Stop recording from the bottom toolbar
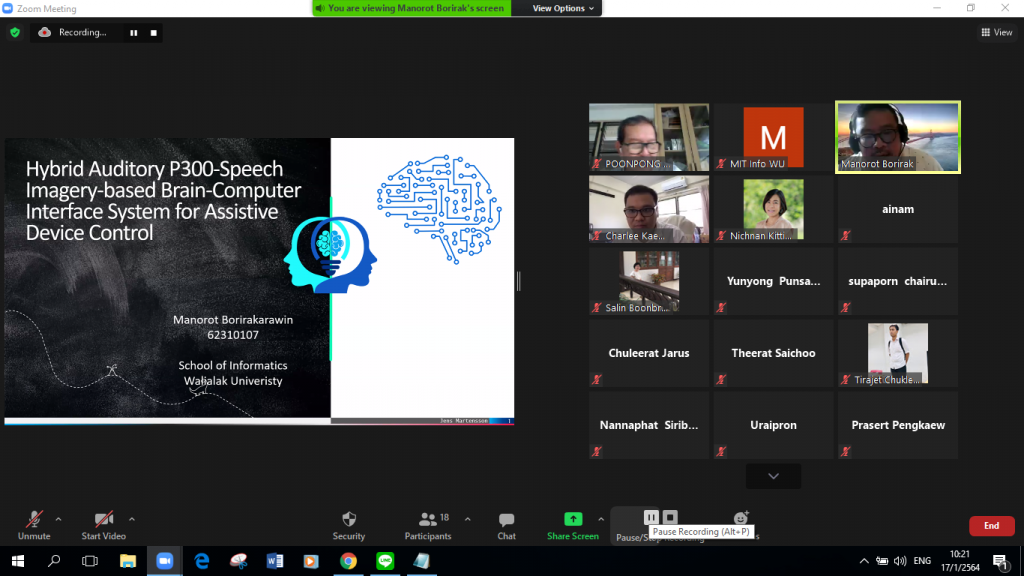Image resolution: width=1024 pixels, height=576 pixels. 671,517
